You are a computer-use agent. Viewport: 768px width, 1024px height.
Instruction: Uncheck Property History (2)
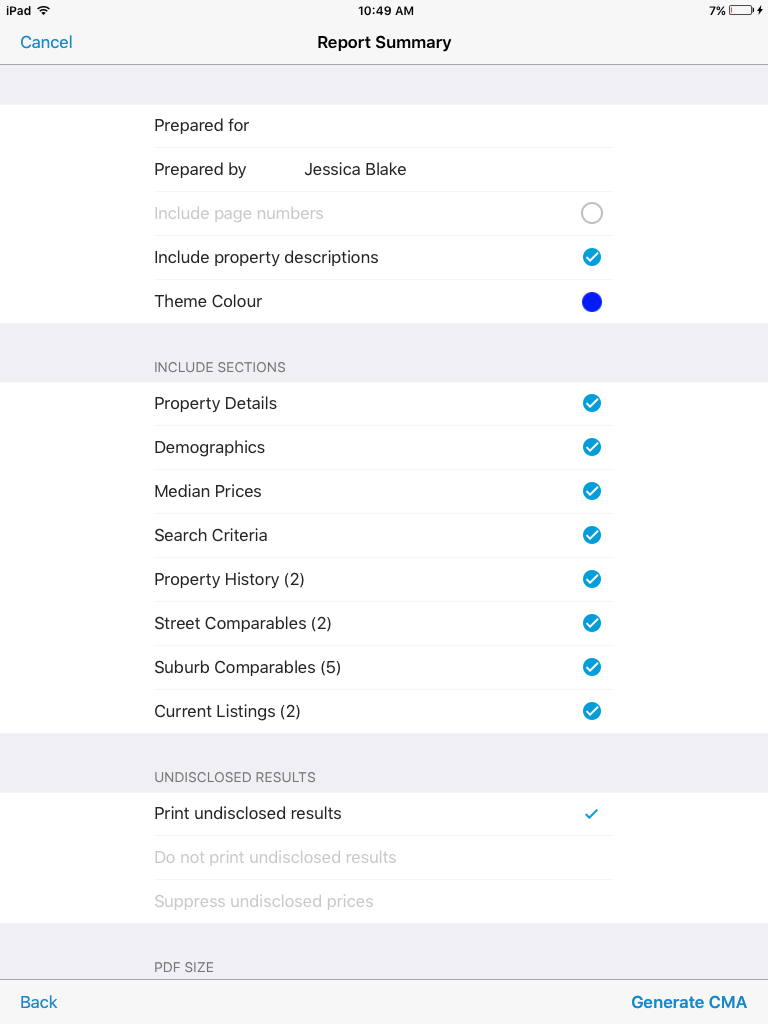click(592, 579)
